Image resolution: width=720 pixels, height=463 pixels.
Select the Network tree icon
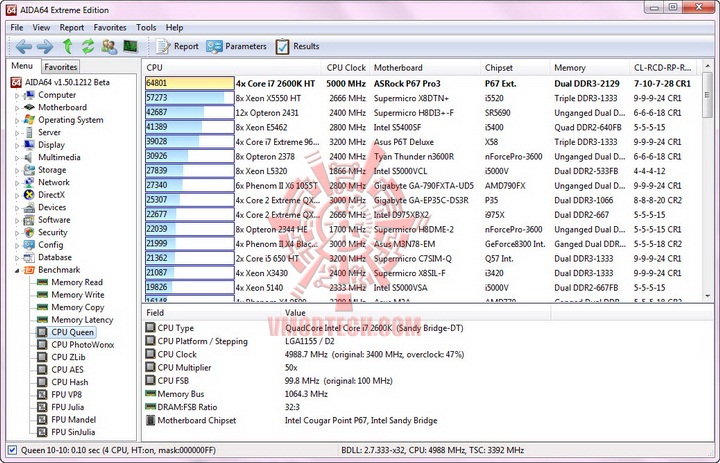tap(29, 182)
